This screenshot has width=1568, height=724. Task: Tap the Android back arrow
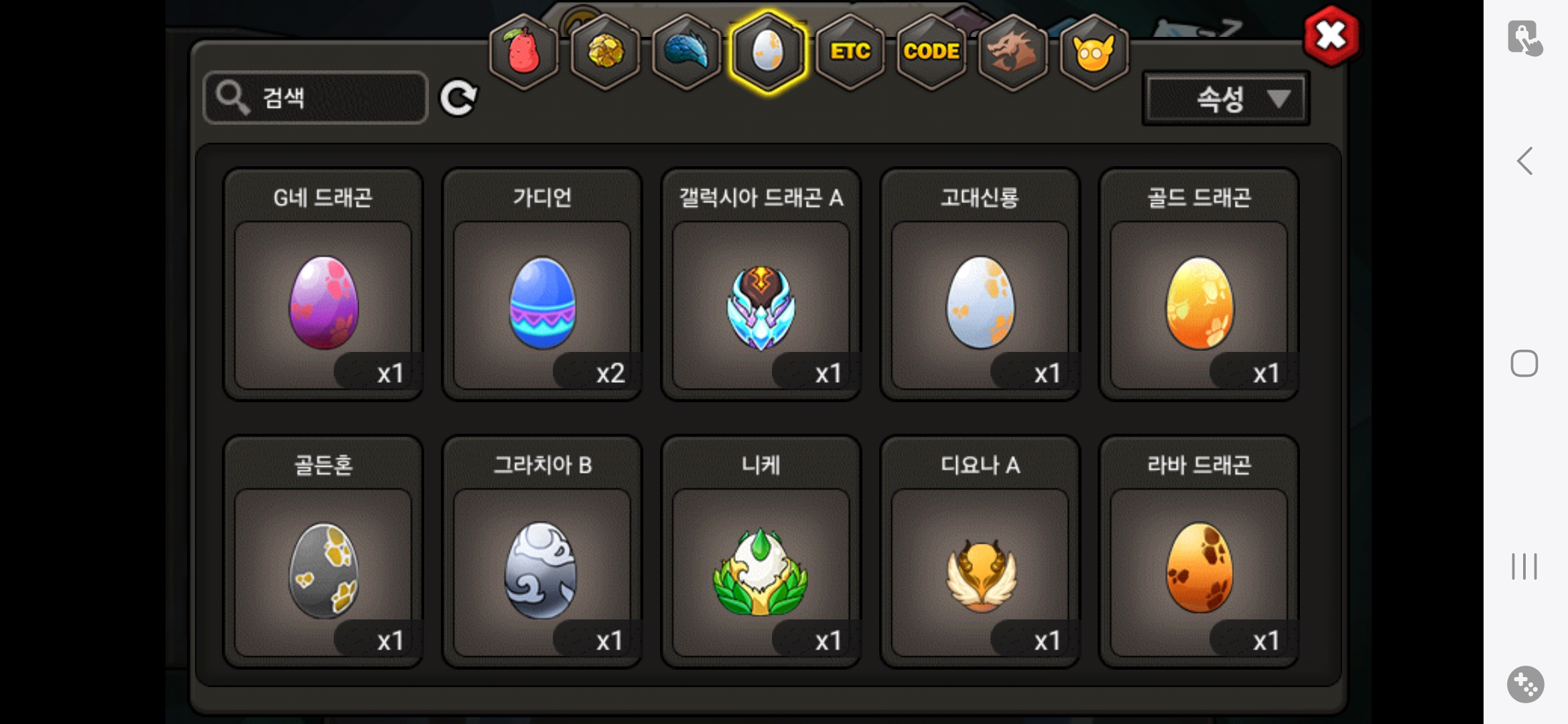pos(1524,161)
